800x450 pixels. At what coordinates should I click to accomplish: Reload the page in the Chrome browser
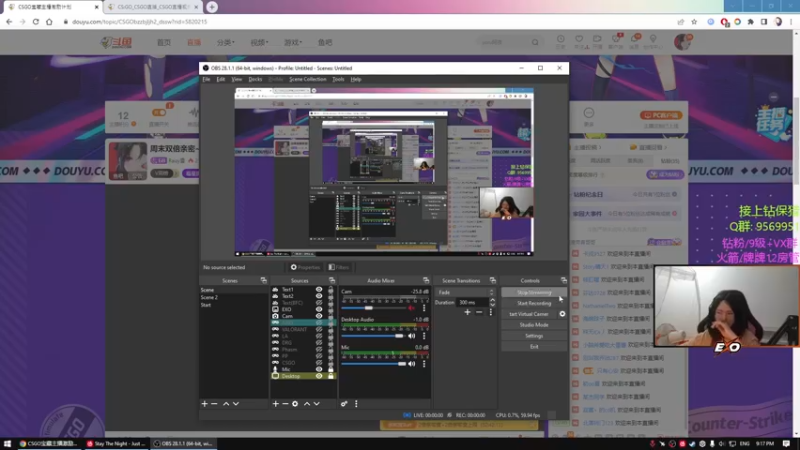[36, 22]
